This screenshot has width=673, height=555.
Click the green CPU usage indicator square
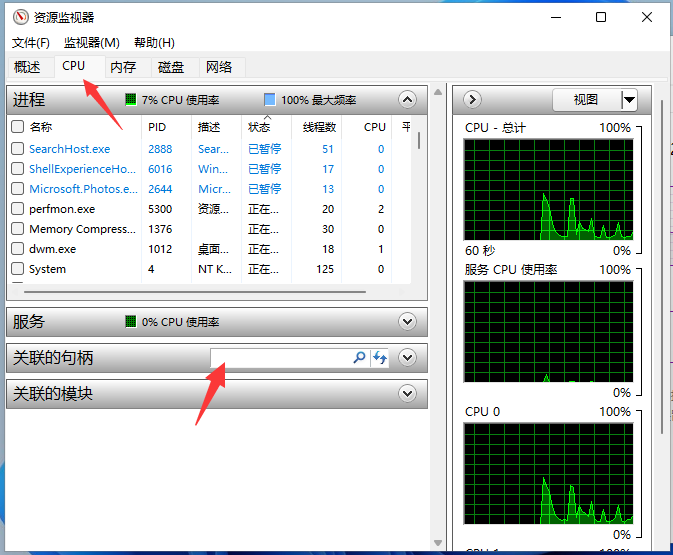(x=130, y=100)
